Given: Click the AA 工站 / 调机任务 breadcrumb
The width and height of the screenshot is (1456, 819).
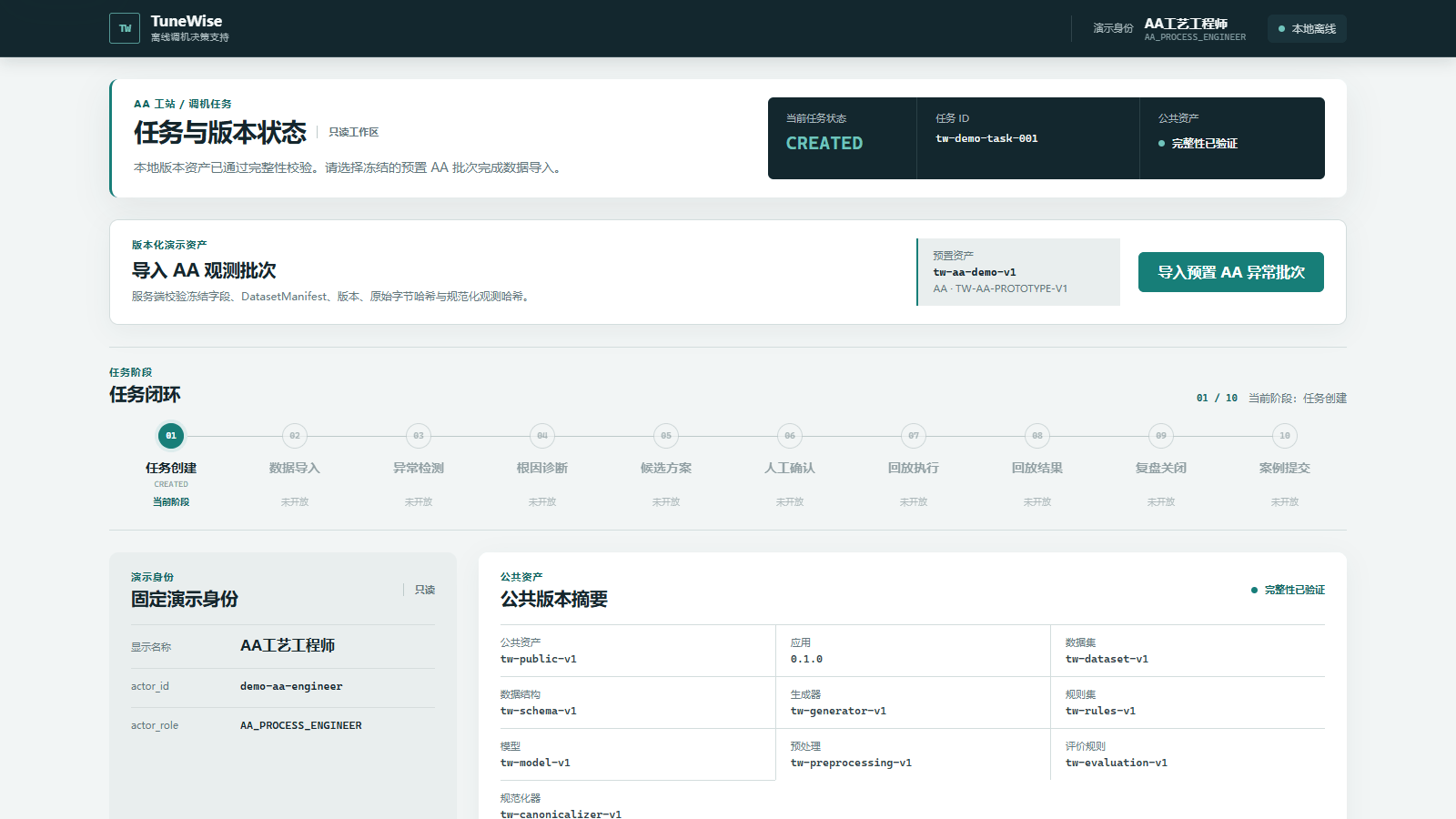Looking at the screenshot, I should click(x=183, y=104).
